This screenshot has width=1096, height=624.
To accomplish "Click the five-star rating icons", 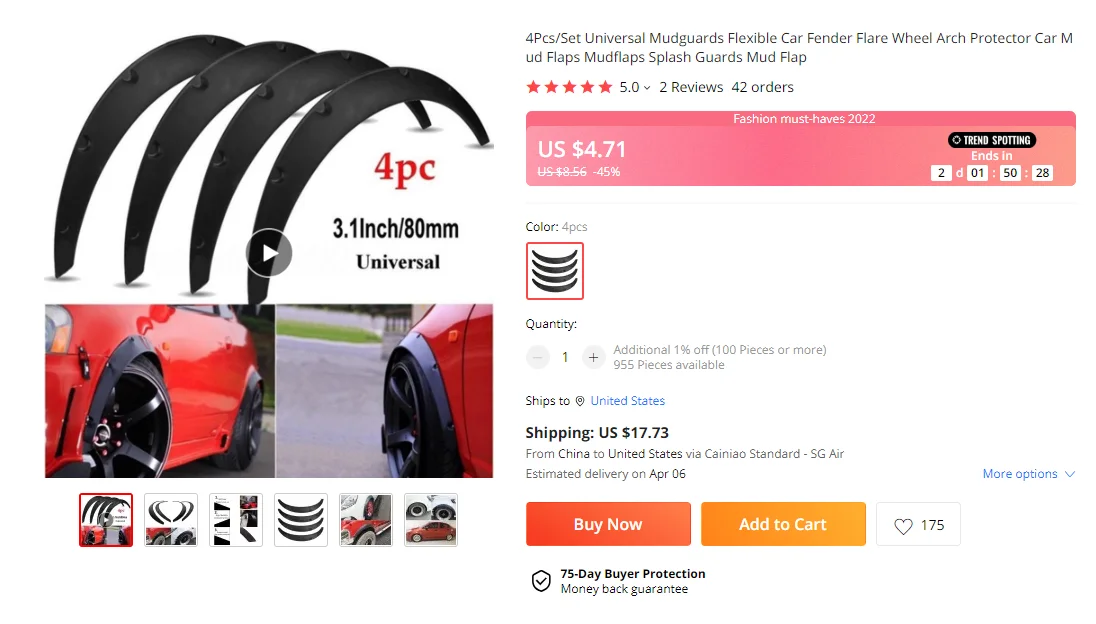I will point(569,87).
